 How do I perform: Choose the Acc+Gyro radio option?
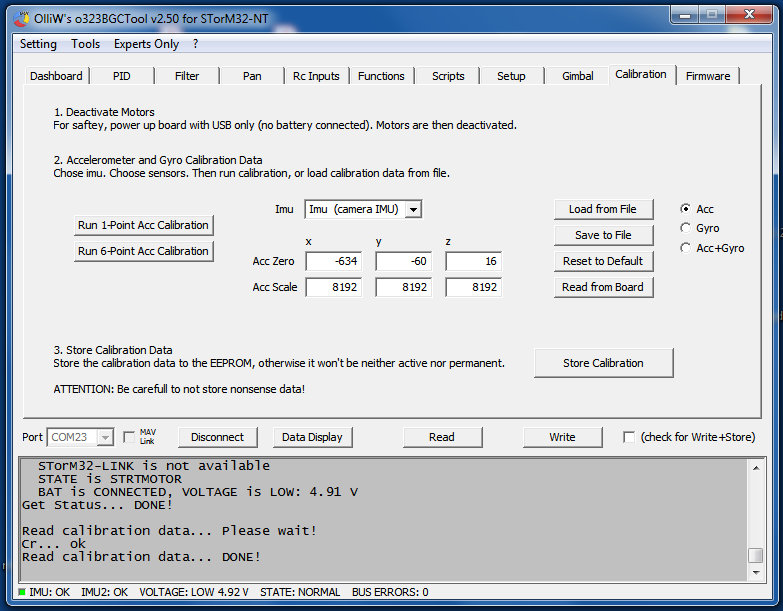[685, 248]
